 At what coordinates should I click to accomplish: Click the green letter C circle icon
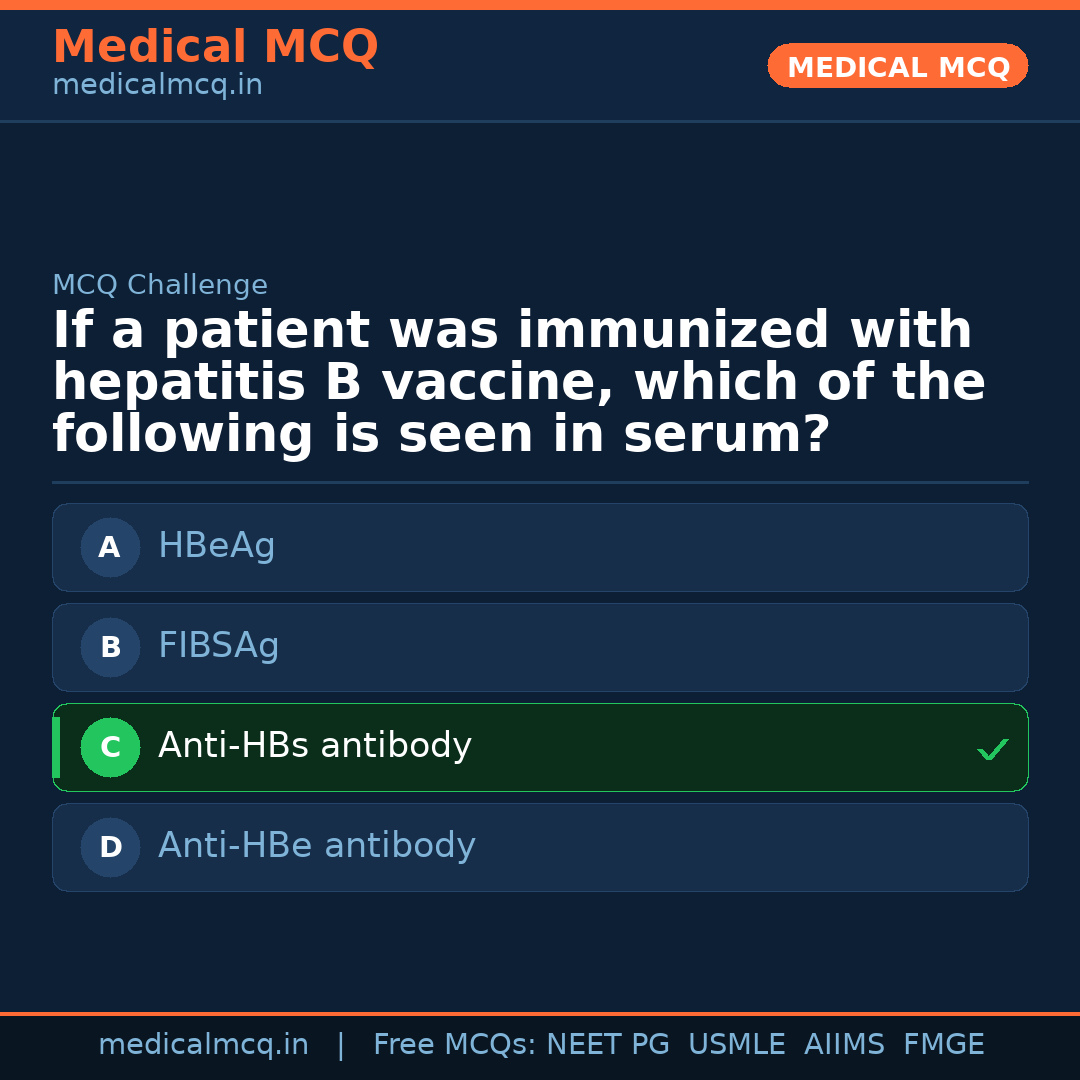[110, 747]
